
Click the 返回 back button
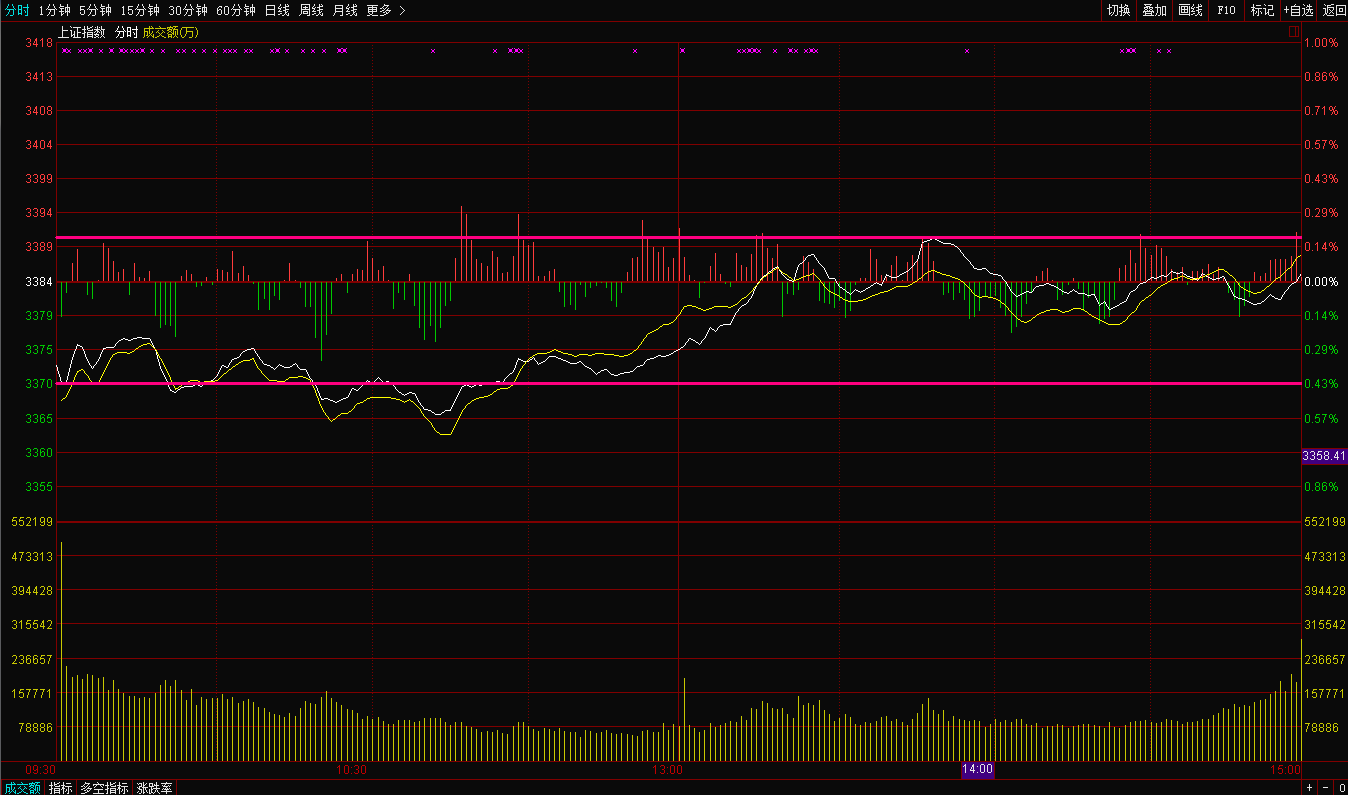(1334, 10)
